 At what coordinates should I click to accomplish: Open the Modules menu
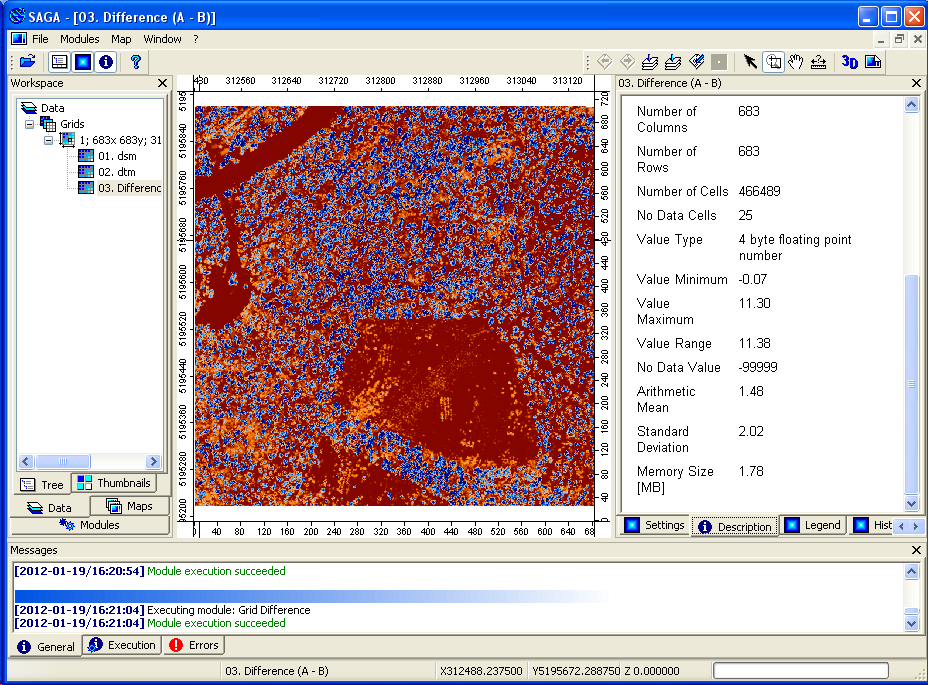coord(79,39)
